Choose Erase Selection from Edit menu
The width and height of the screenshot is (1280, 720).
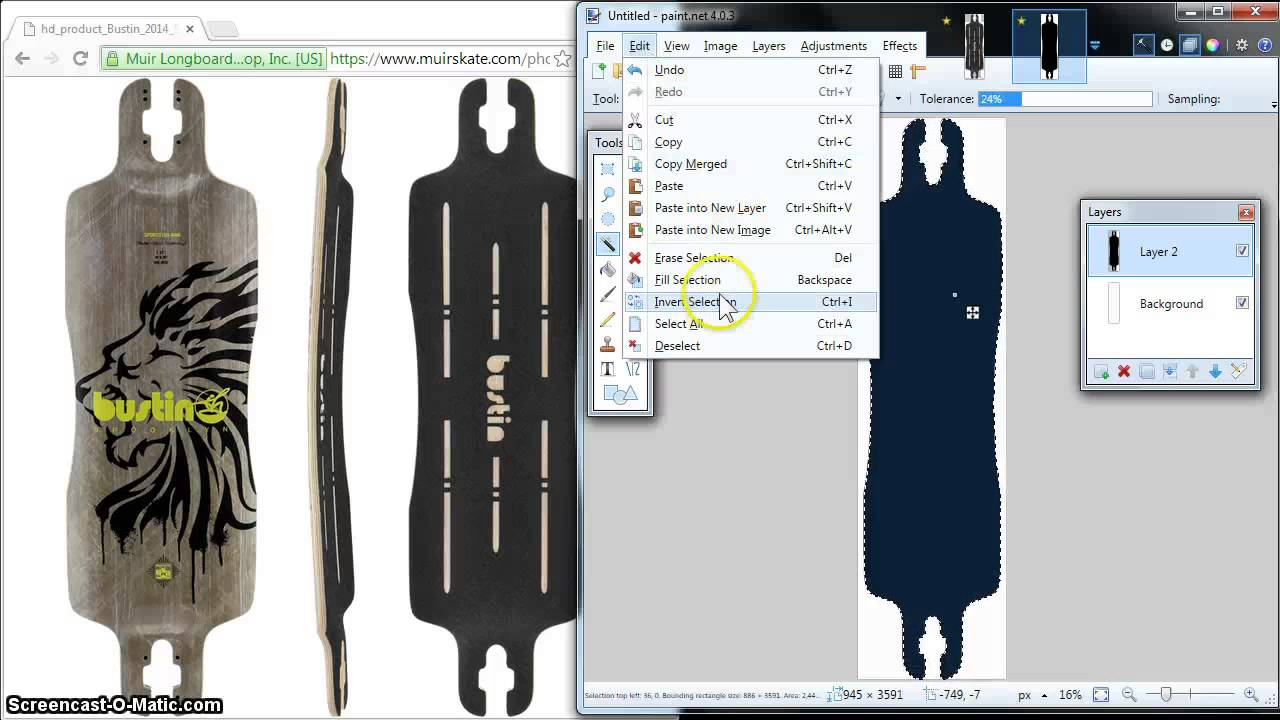(751, 258)
